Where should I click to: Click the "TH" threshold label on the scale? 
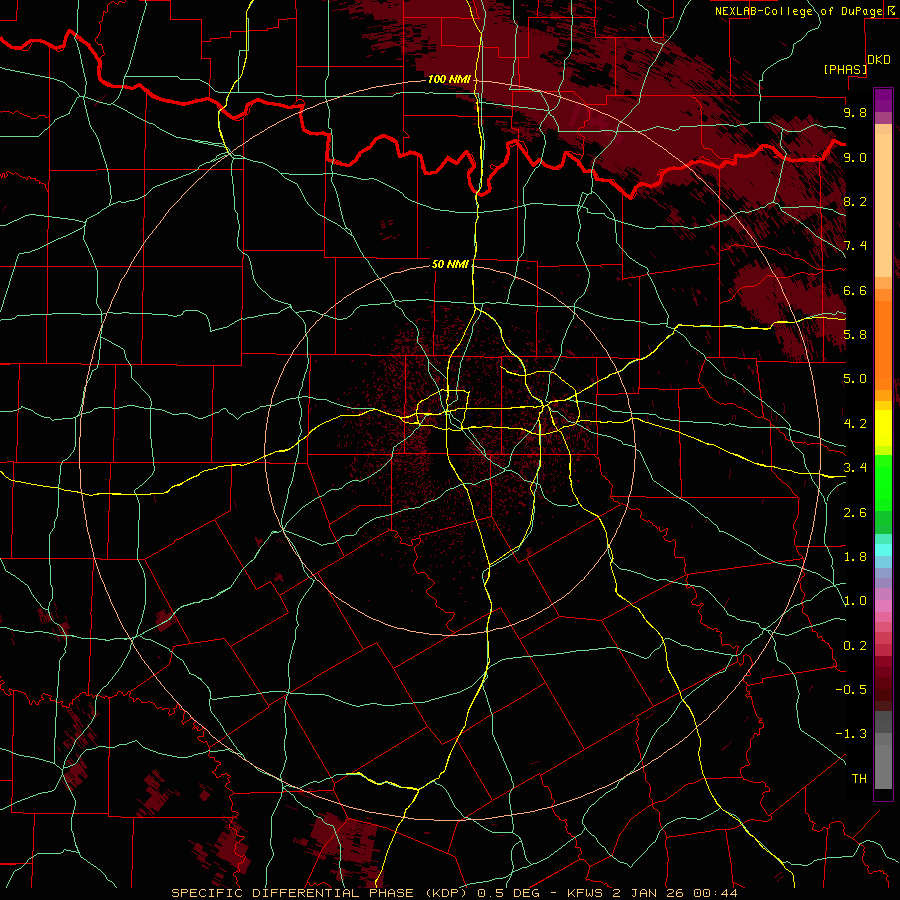[x=859, y=779]
